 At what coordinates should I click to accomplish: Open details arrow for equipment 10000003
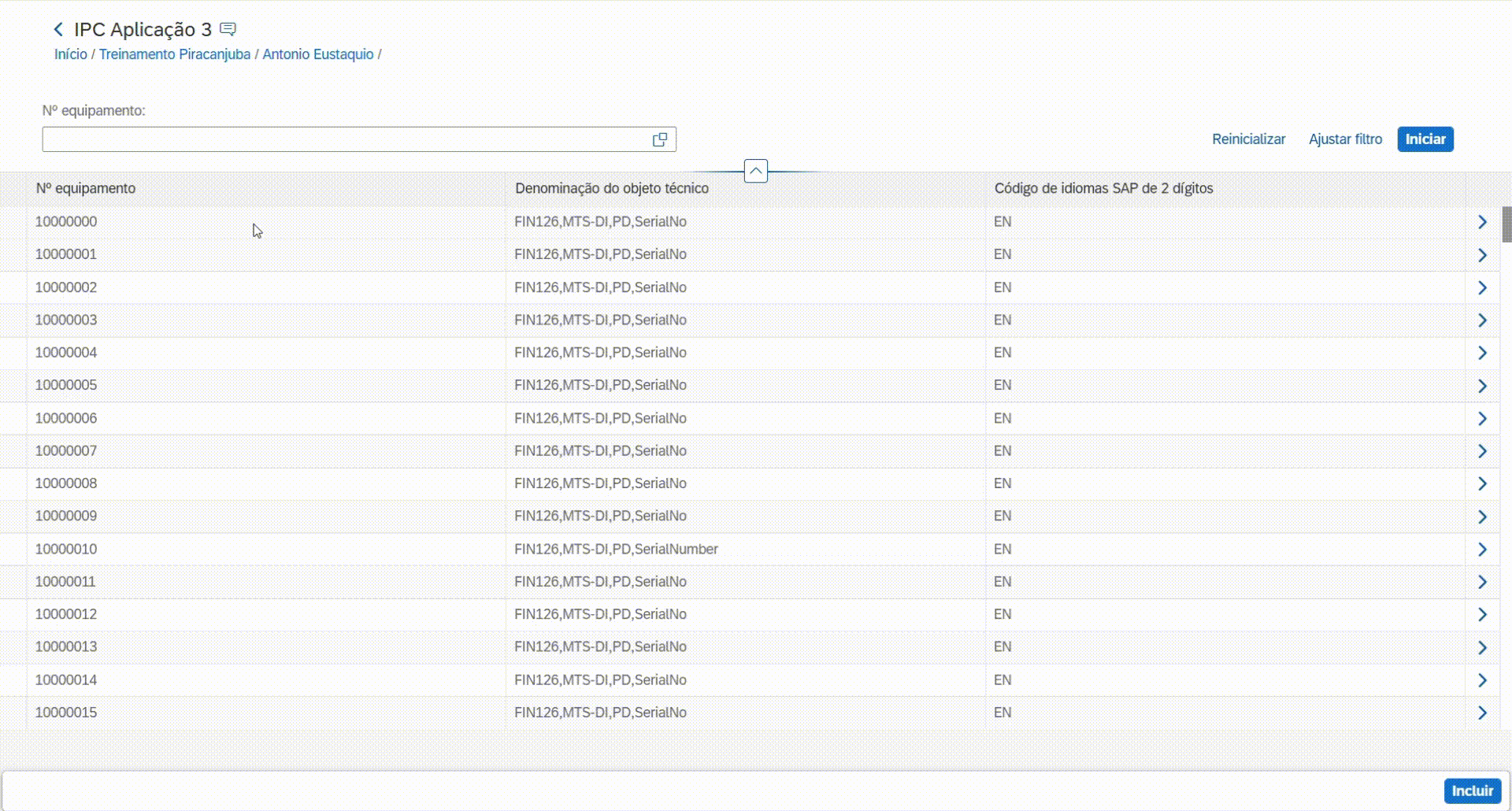click(x=1482, y=320)
